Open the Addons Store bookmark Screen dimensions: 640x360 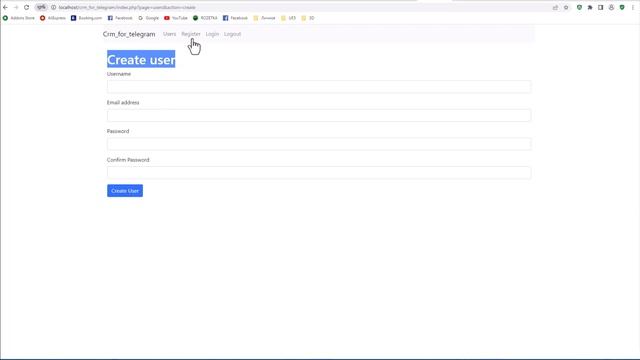19,18
